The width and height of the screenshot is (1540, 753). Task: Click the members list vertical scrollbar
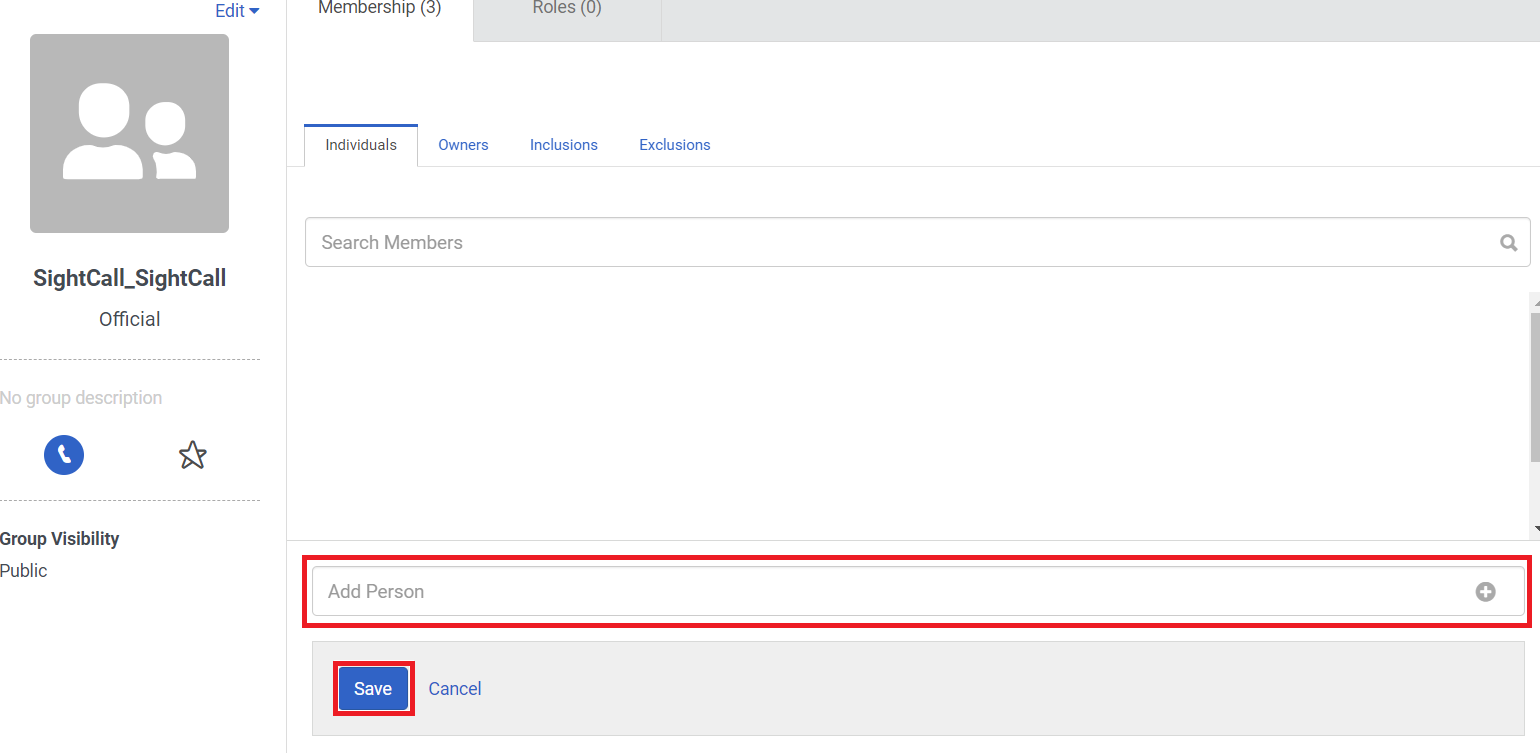coord(1535,387)
